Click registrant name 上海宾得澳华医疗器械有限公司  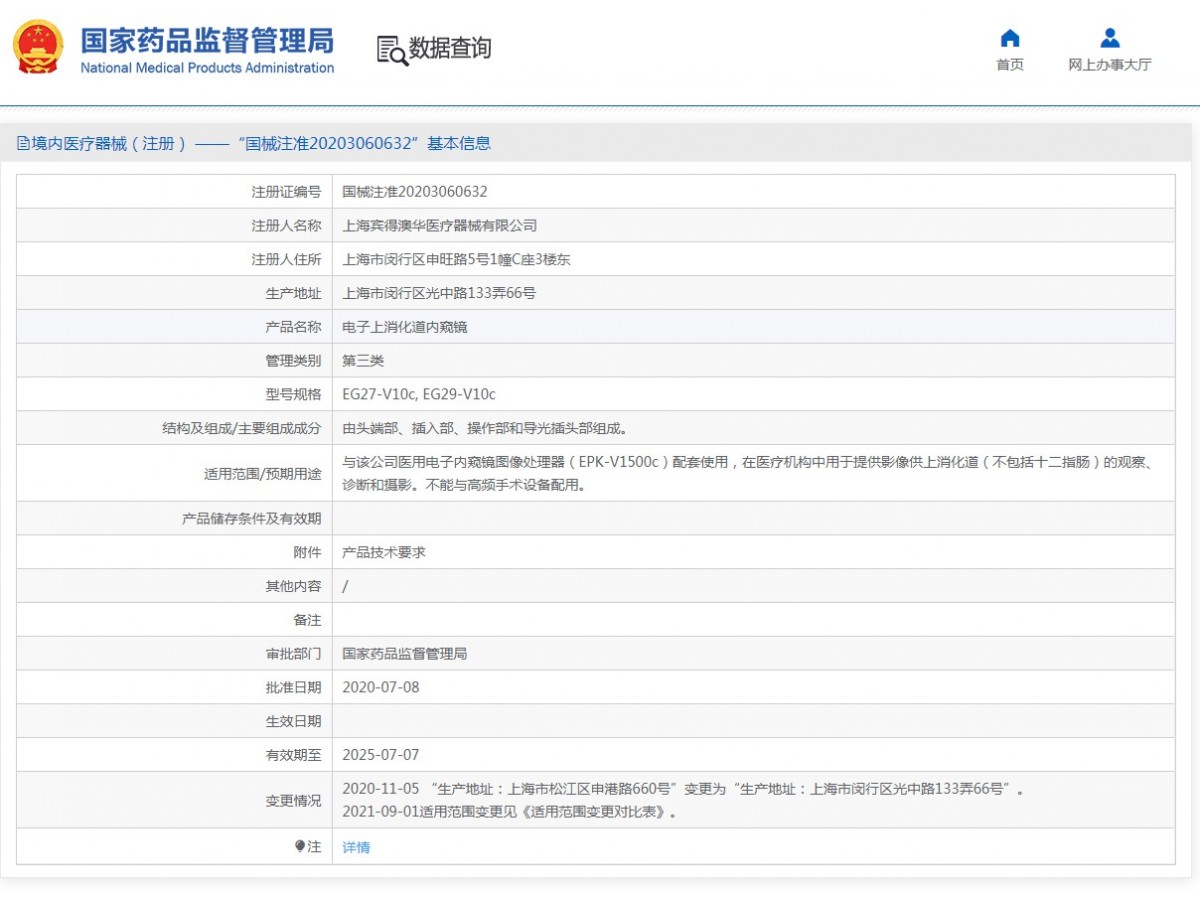click(x=439, y=226)
